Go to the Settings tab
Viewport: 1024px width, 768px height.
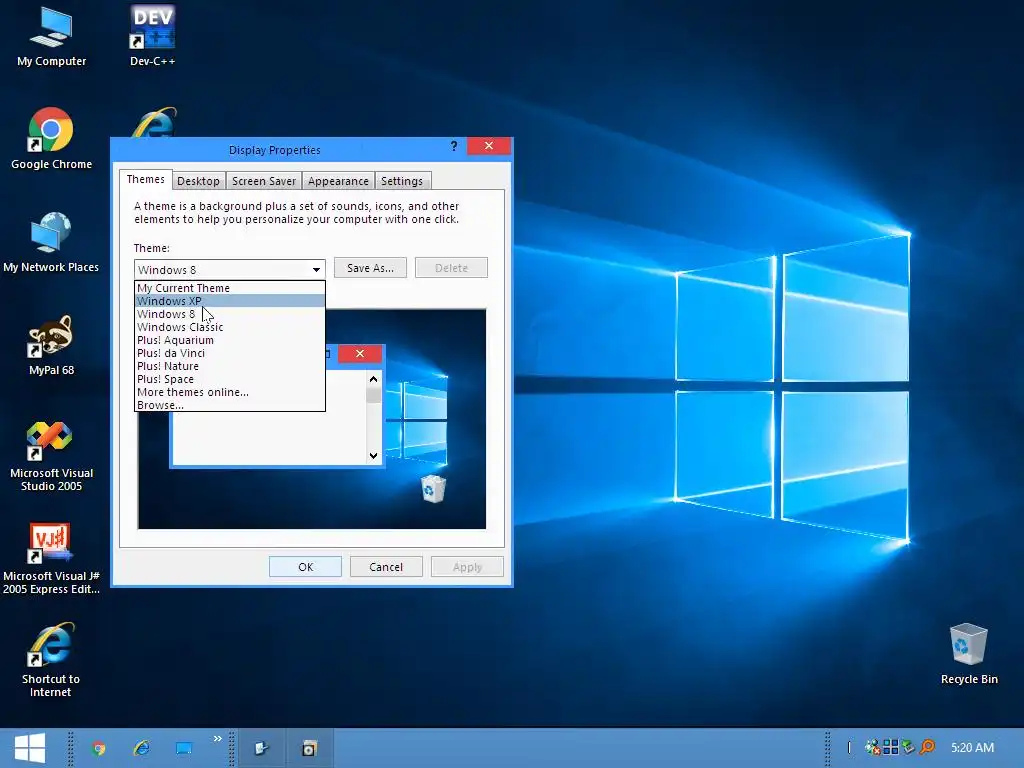402,182
